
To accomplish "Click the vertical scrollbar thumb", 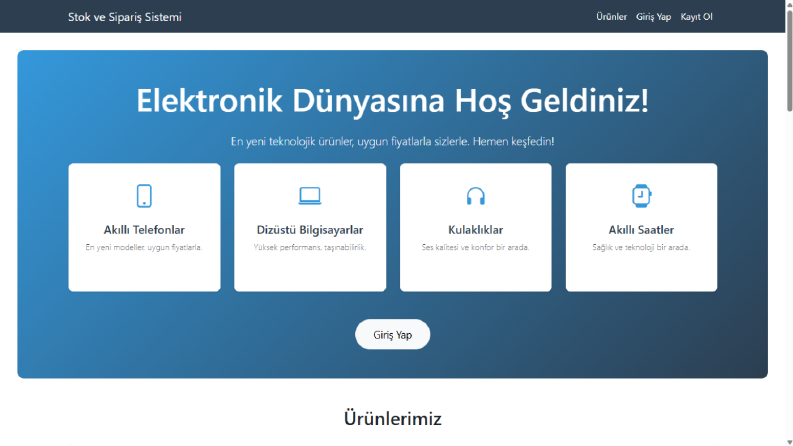I will coord(789,60).
